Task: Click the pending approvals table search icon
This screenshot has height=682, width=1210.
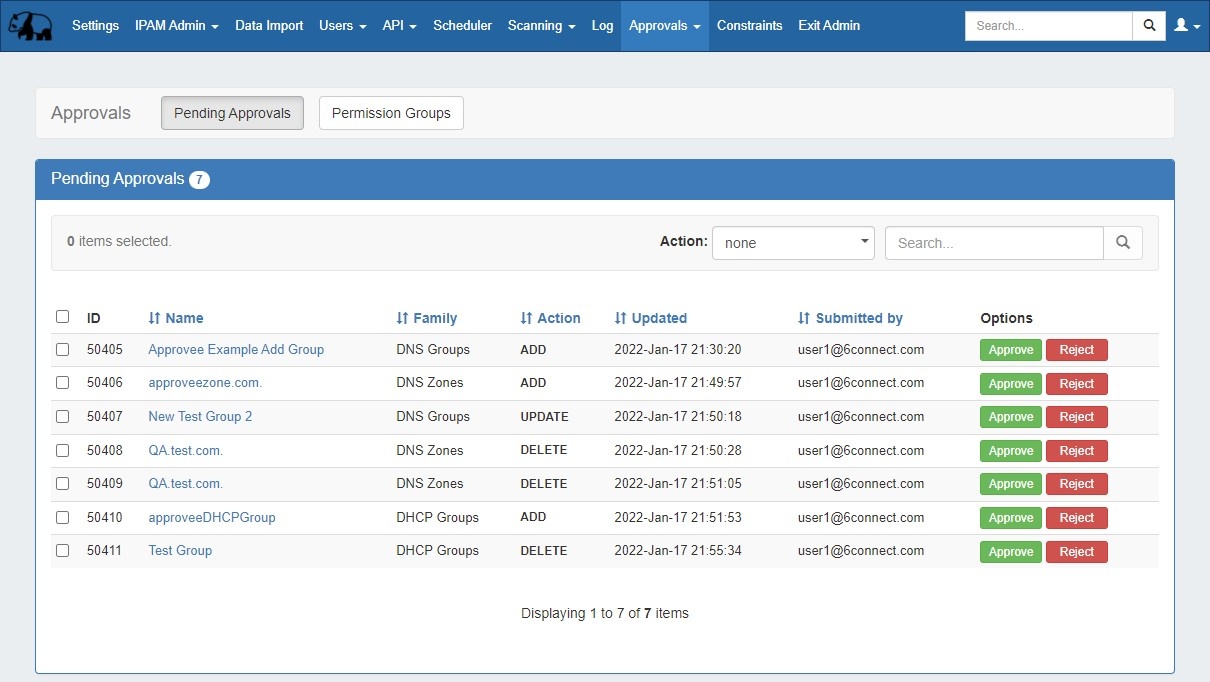Action: click(x=1122, y=243)
